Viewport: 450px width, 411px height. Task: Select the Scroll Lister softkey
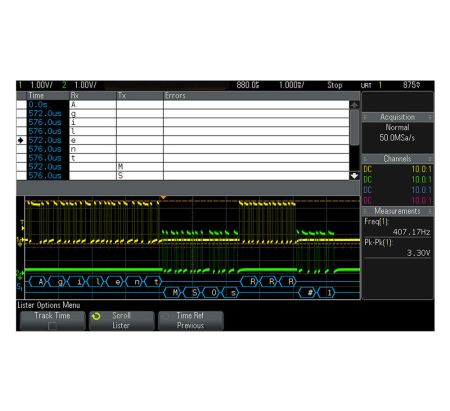click(x=122, y=320)
